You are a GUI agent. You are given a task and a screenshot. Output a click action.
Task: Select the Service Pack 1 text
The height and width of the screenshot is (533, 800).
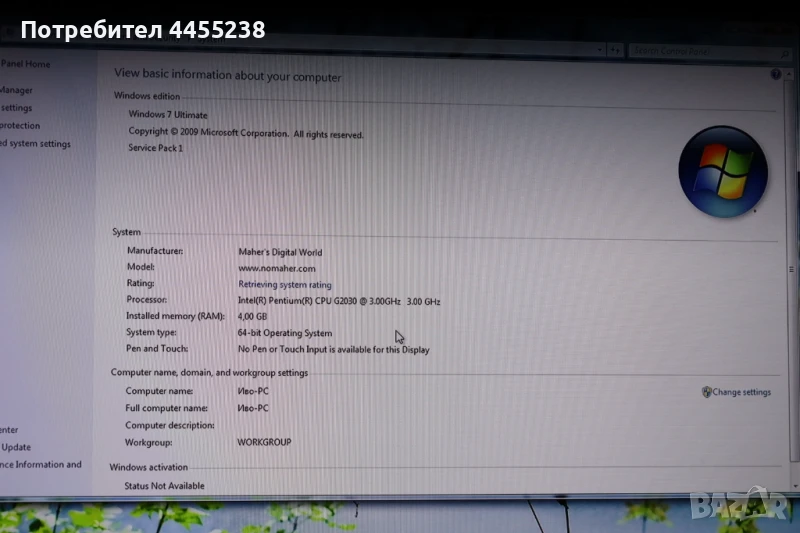tap(156, 148)
